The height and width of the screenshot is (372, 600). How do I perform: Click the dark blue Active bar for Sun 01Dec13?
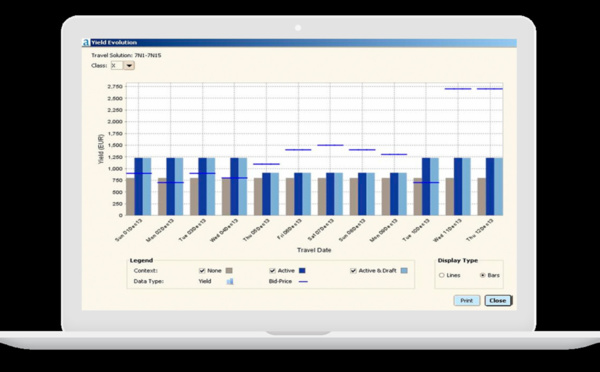point(139,186)
